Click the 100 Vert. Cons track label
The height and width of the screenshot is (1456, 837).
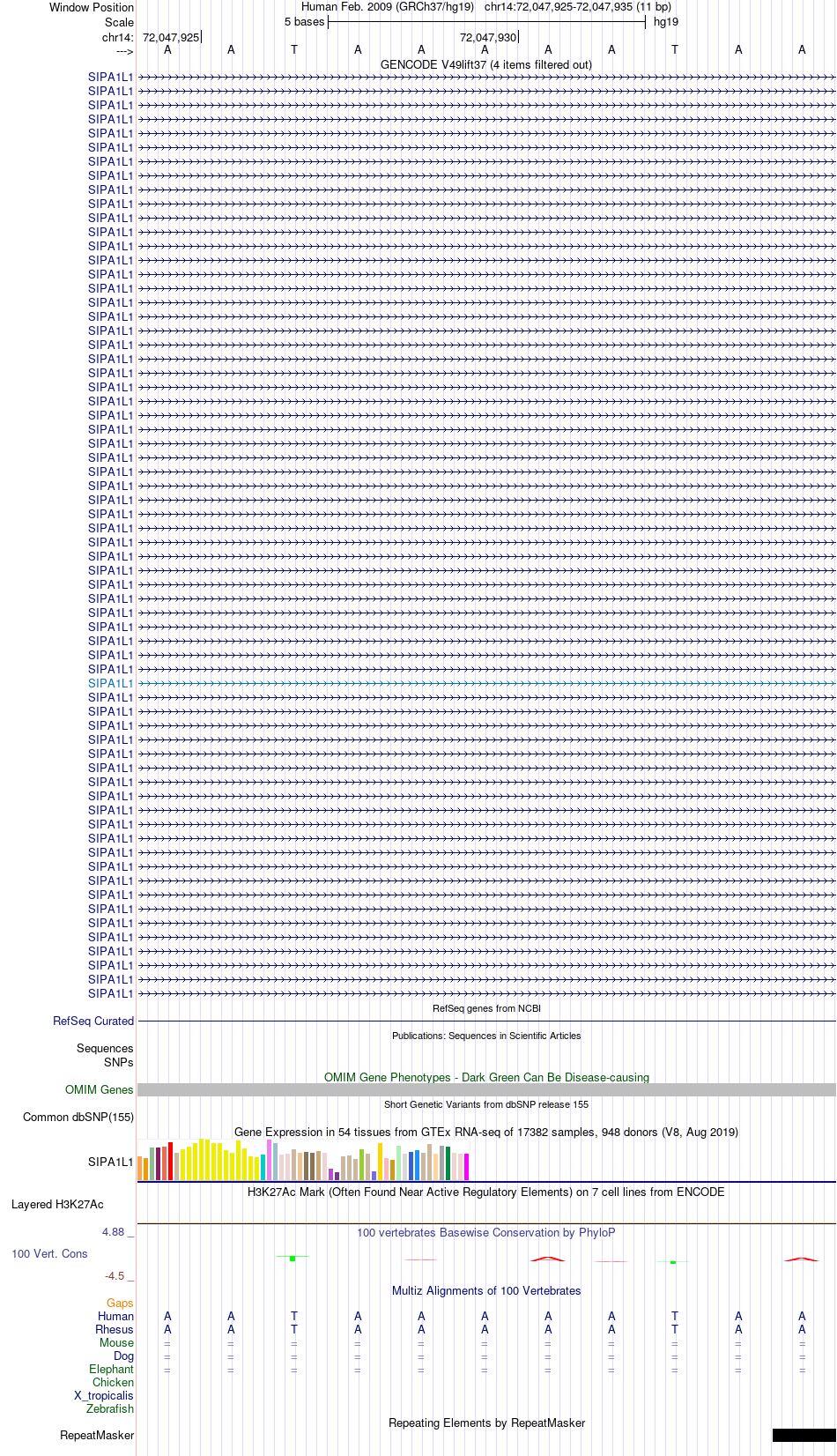click(x=49, y=1253)
